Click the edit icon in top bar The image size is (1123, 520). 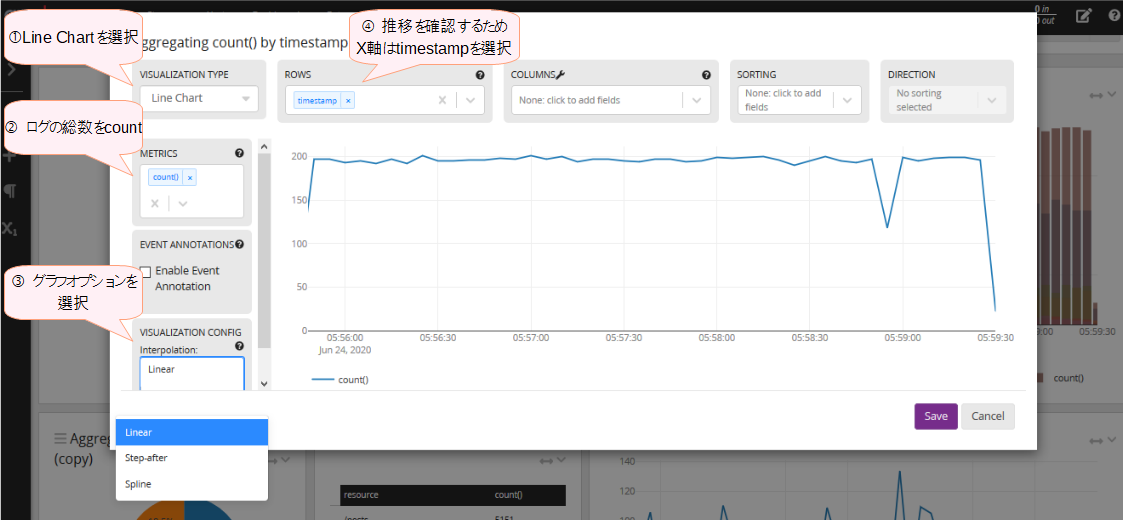[x=1083, y=15]
